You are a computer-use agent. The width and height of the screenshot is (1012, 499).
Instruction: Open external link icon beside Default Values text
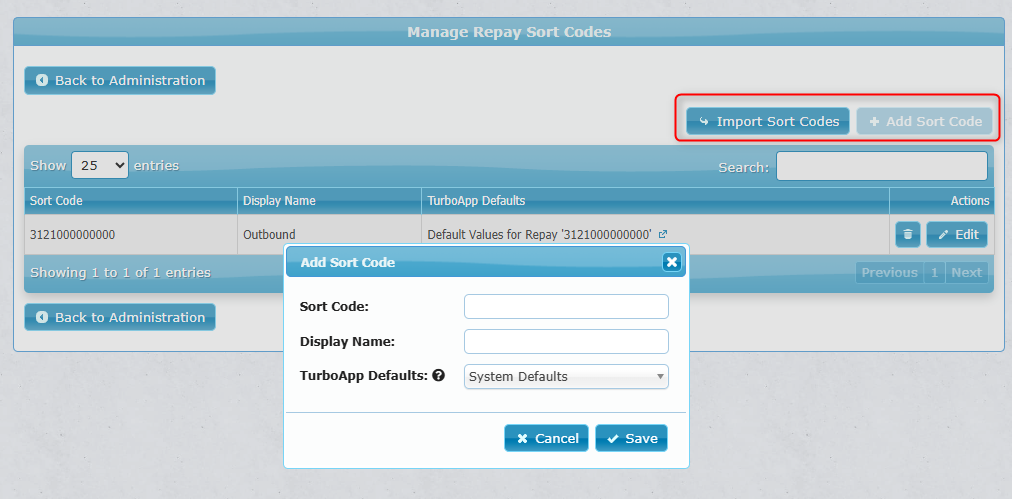point(662,235)
